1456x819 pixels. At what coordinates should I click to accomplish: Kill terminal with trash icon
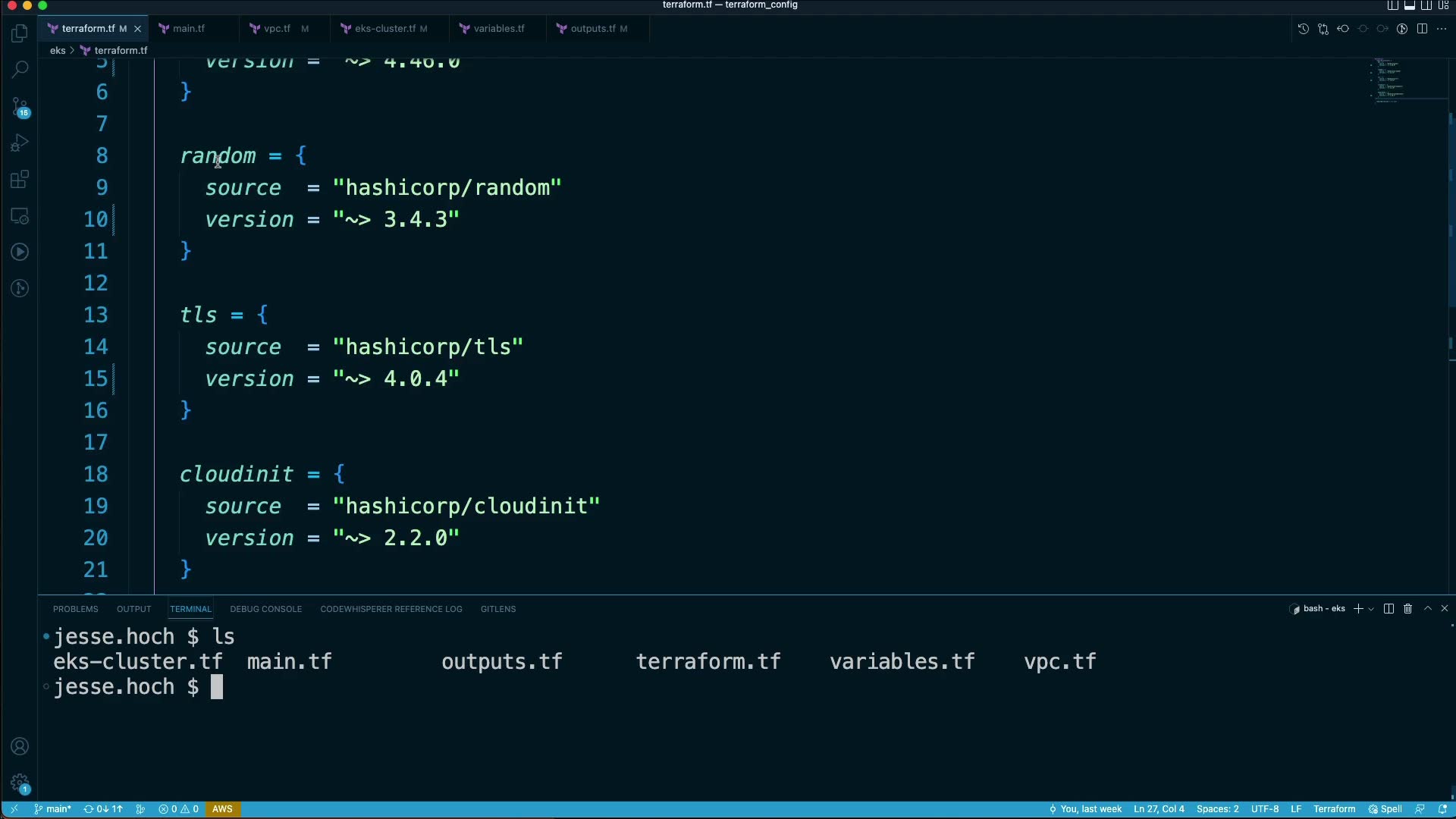[x=1407, y=609]
